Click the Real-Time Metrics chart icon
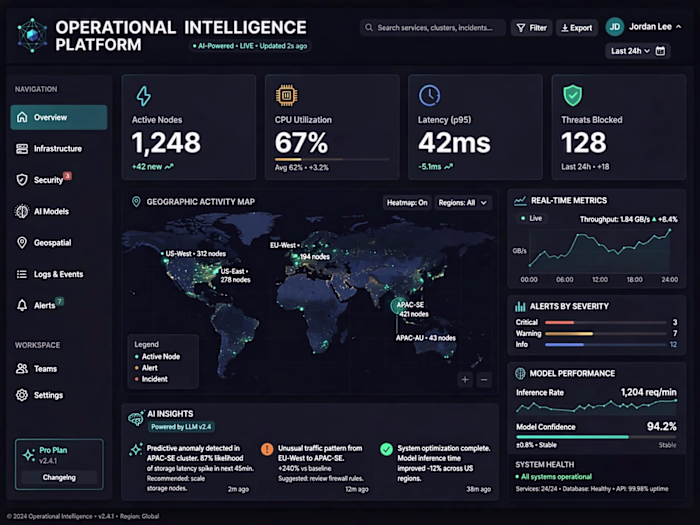 (x=520, y=201)
